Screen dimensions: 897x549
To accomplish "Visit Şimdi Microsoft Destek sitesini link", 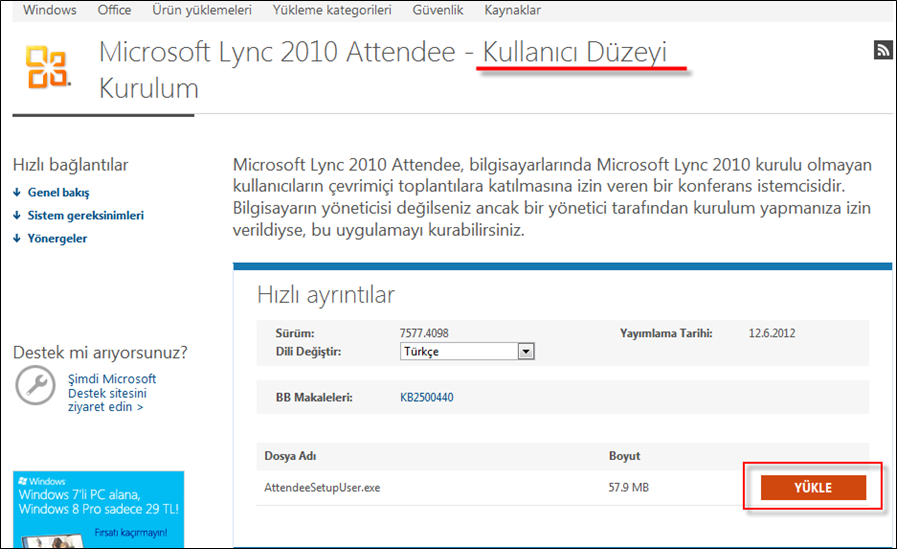I will coord(112,393).
